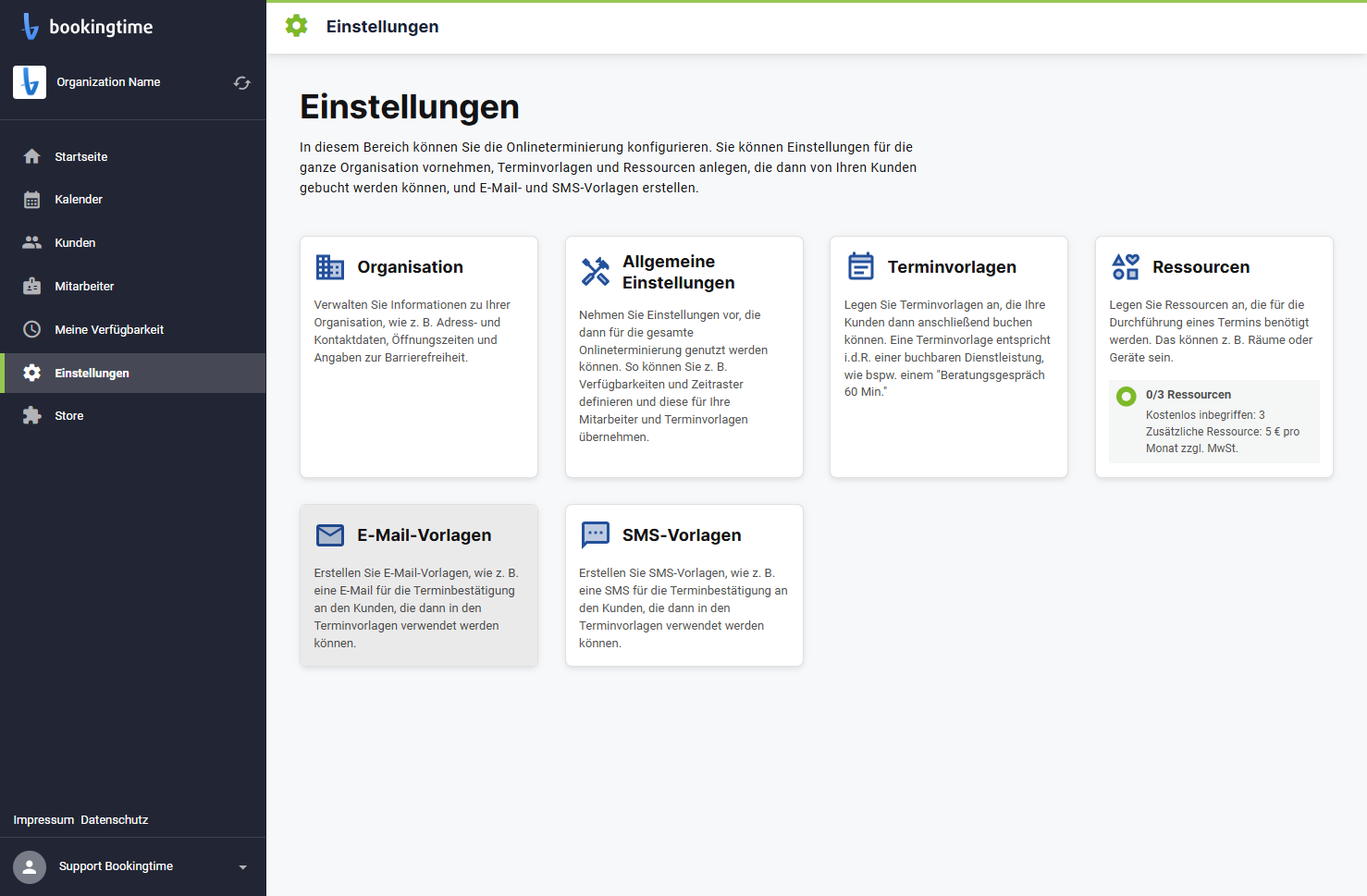Click the Support Bookingtime user name
Screen dimensions: 1367x896
tap(116, 866)
